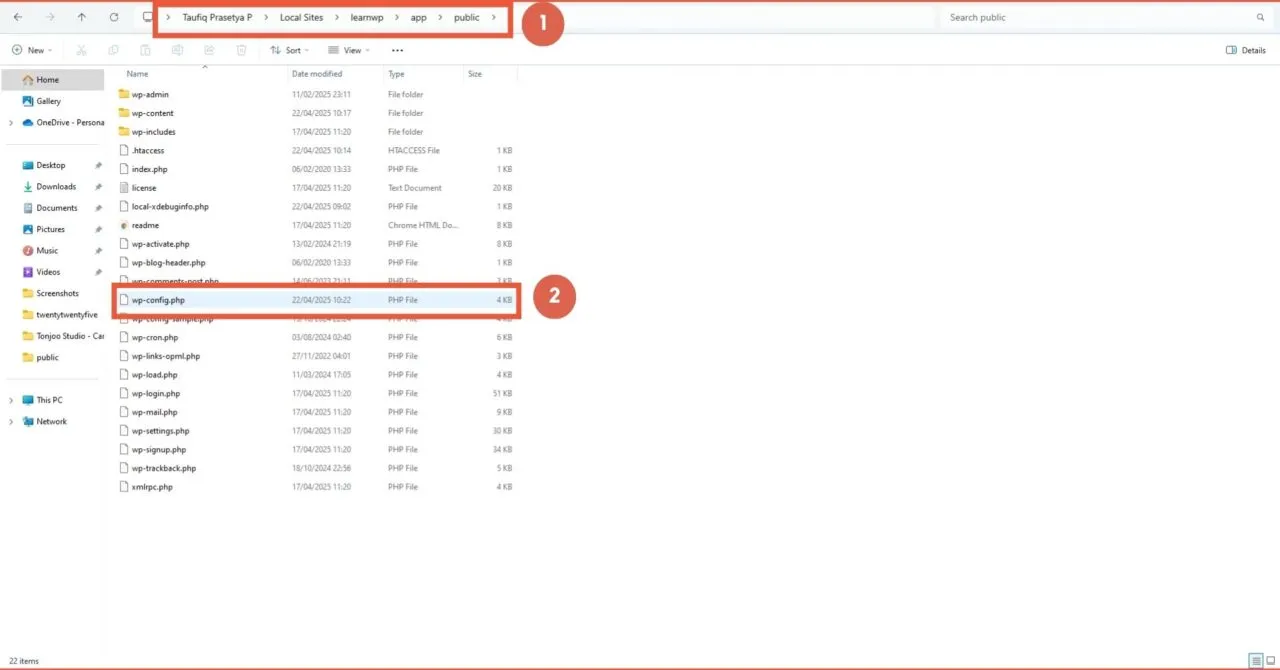This screenshot has width=1280, height=670.
Task: Select the Cut icon on the toolbar
Action: [81, 50]
